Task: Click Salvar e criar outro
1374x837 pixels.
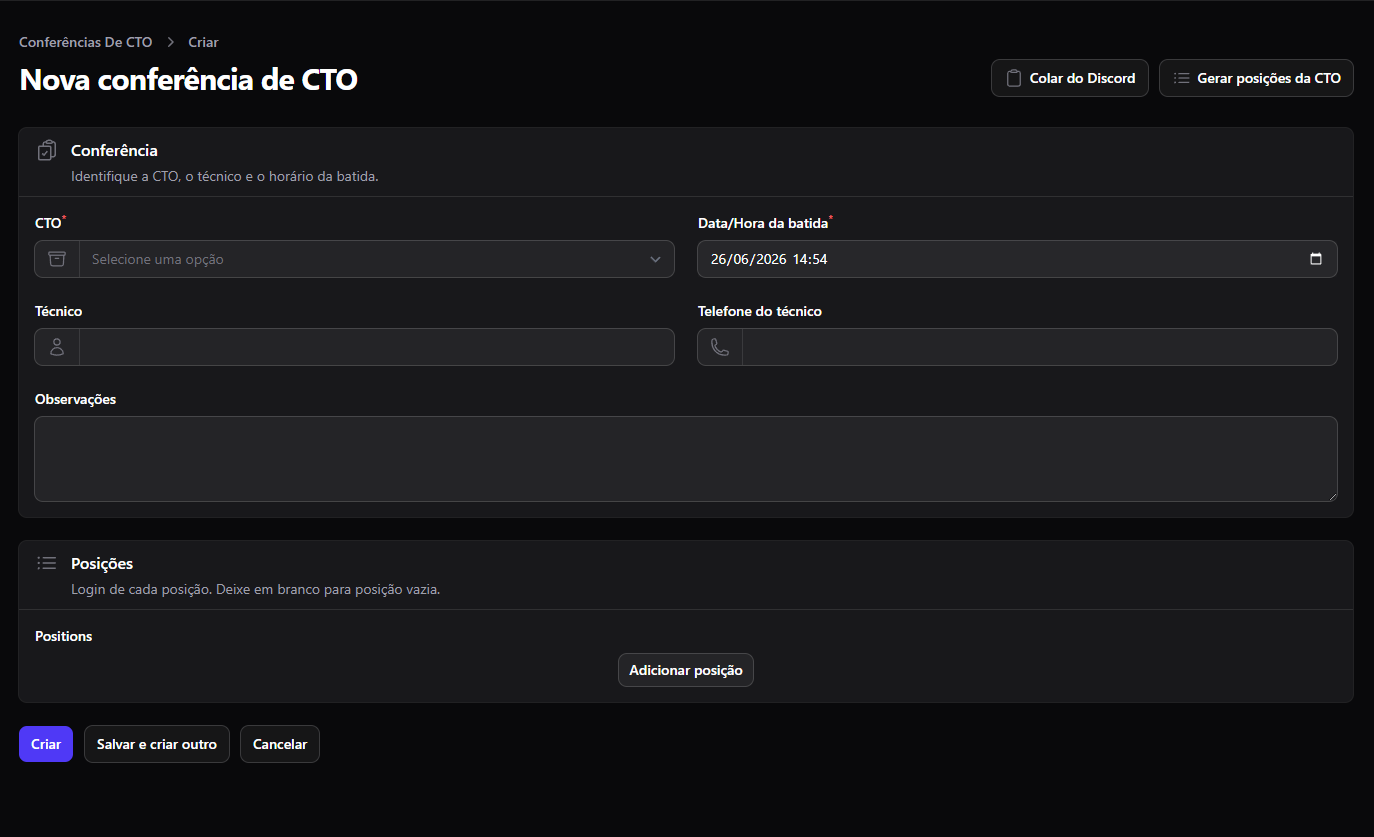Action: (157, 744)
